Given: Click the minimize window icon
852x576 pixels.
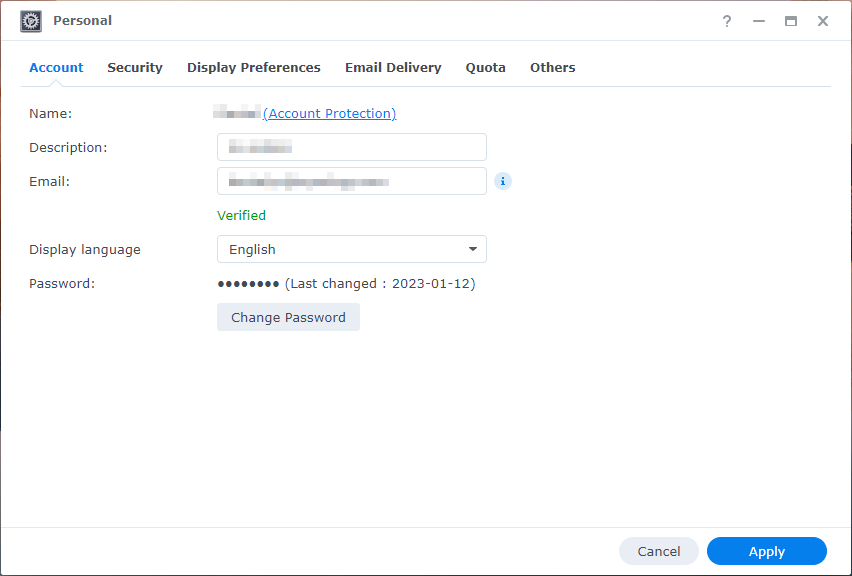Looking at the screenshot, I should click(759, 20).
